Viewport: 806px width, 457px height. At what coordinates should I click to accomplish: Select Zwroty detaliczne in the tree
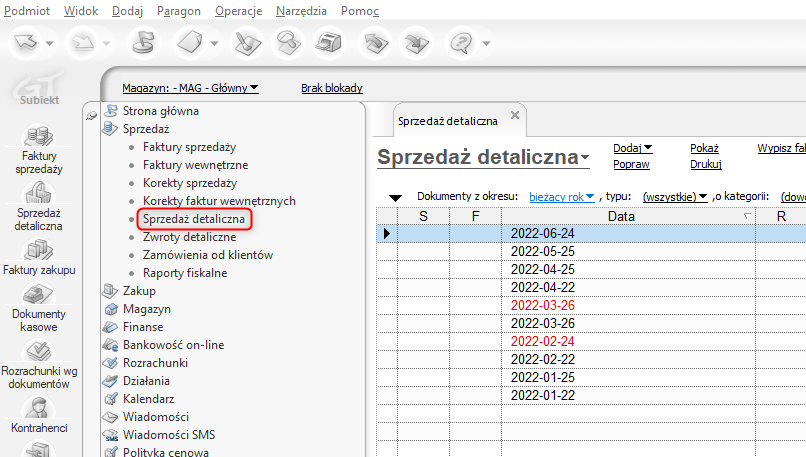pos(190,237)
